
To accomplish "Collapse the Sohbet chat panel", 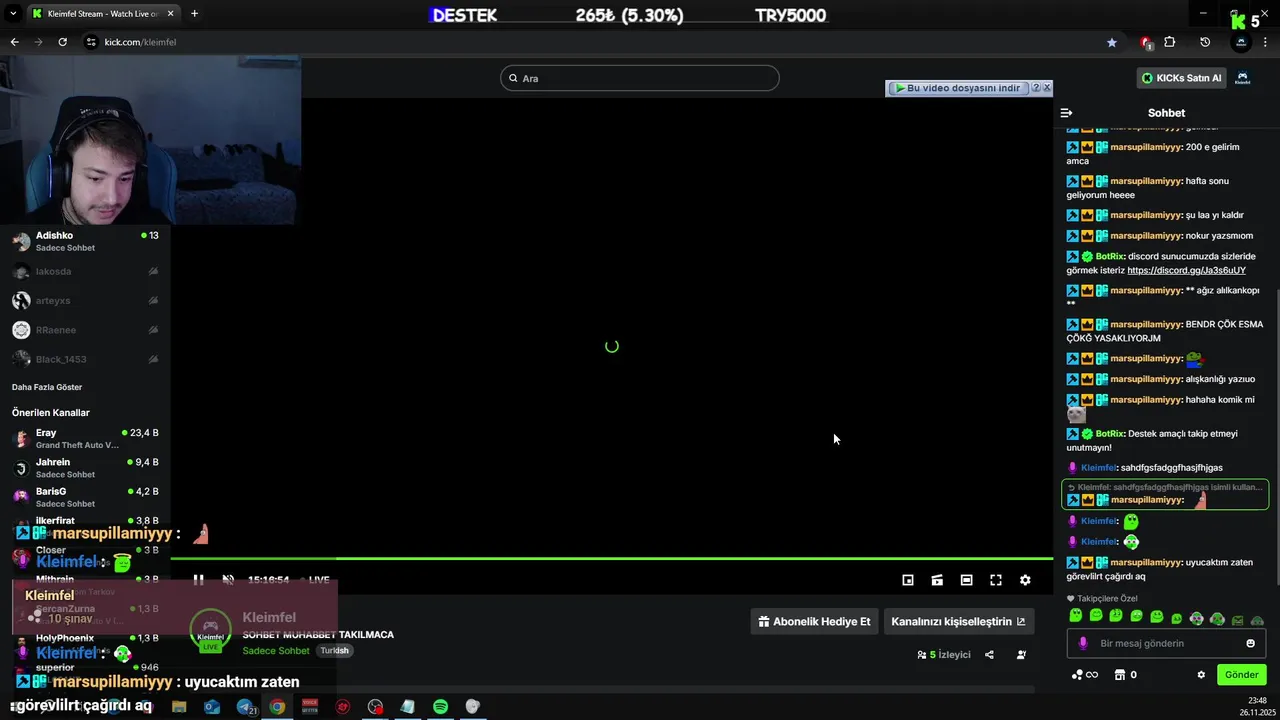I will point(1066,113).
